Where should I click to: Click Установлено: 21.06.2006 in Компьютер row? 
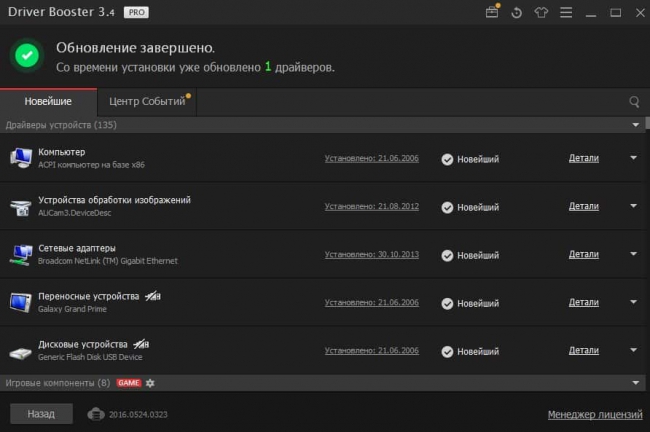coord(372,158)
